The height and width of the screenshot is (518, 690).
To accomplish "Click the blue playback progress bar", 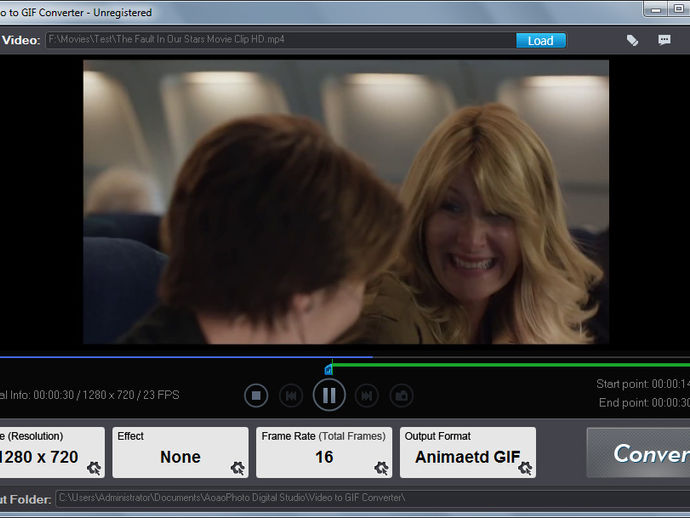I will click(x=186, y=357).
